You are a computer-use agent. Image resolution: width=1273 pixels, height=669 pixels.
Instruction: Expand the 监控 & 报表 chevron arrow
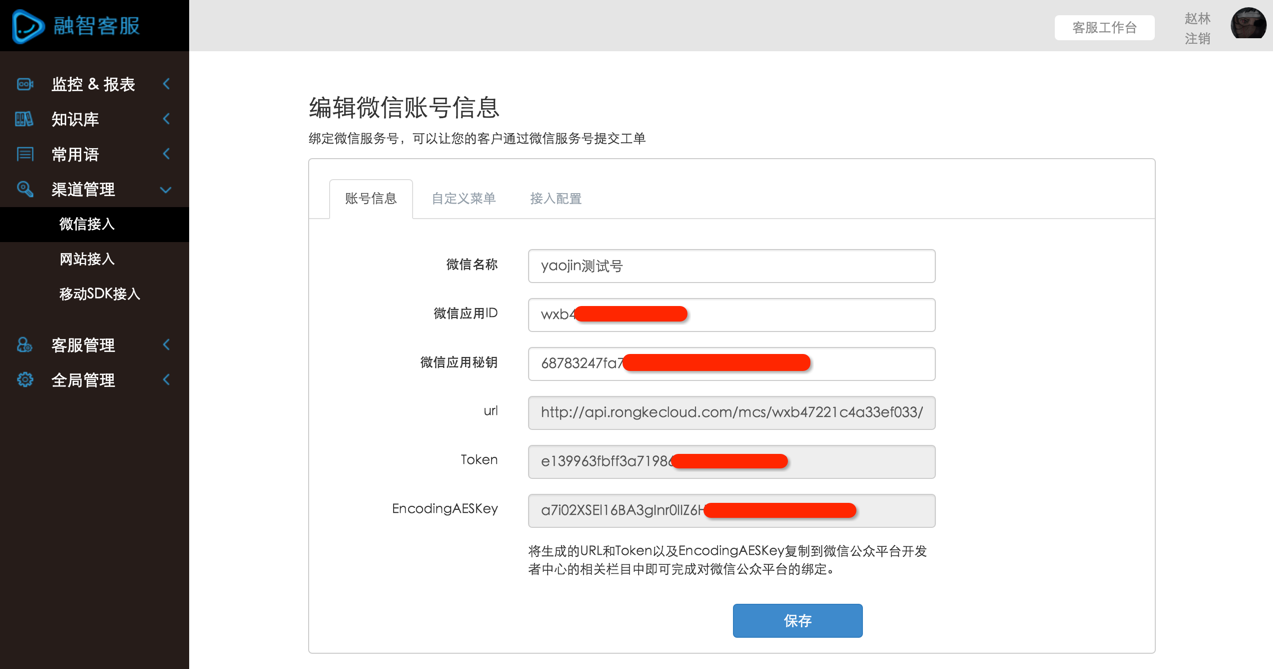click(x=166, y=85)
